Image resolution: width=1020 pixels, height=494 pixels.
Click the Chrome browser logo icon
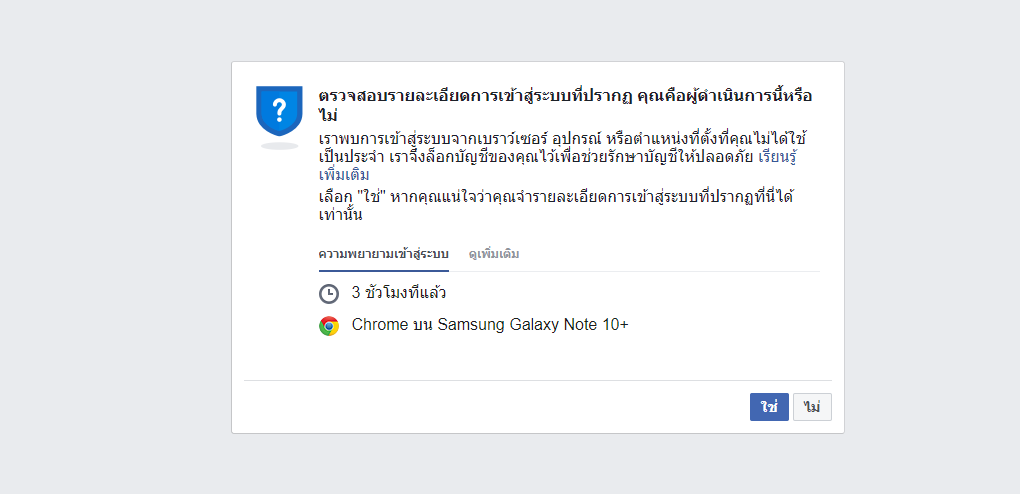(329, 325)
